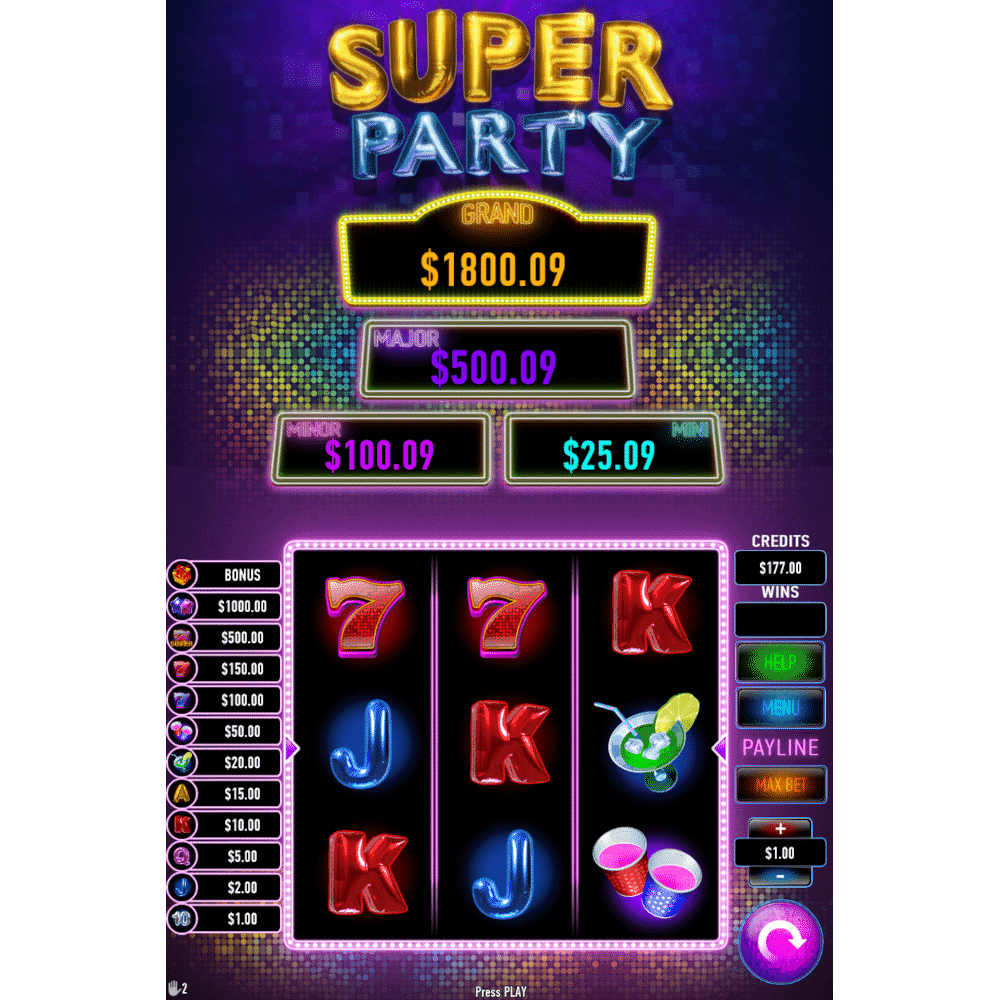
Task: Decrease bet with the minus button
Action: click(780, 877)
